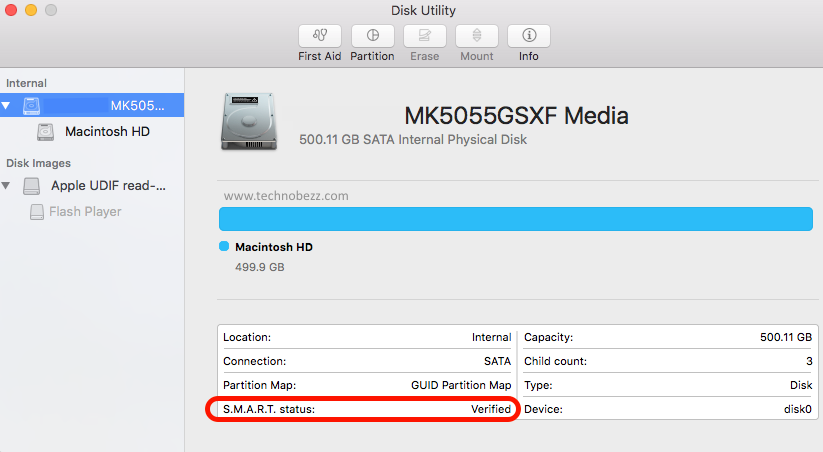The image size is (823, 452).
Task: Collapse the MK505 drive disclosure triangle
Action: [6, 106]
